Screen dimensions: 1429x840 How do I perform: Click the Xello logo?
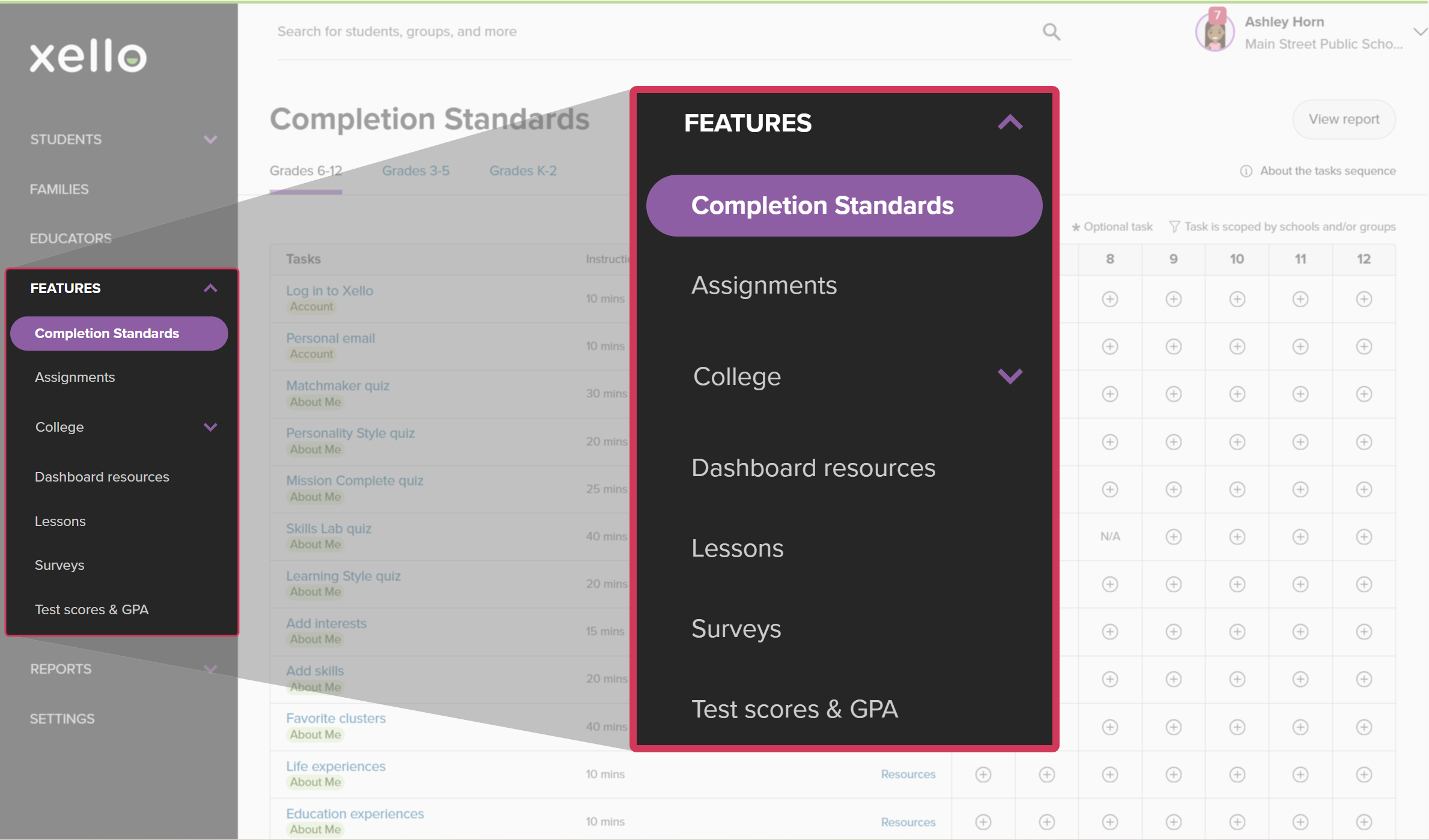click(x=87, y=57)
